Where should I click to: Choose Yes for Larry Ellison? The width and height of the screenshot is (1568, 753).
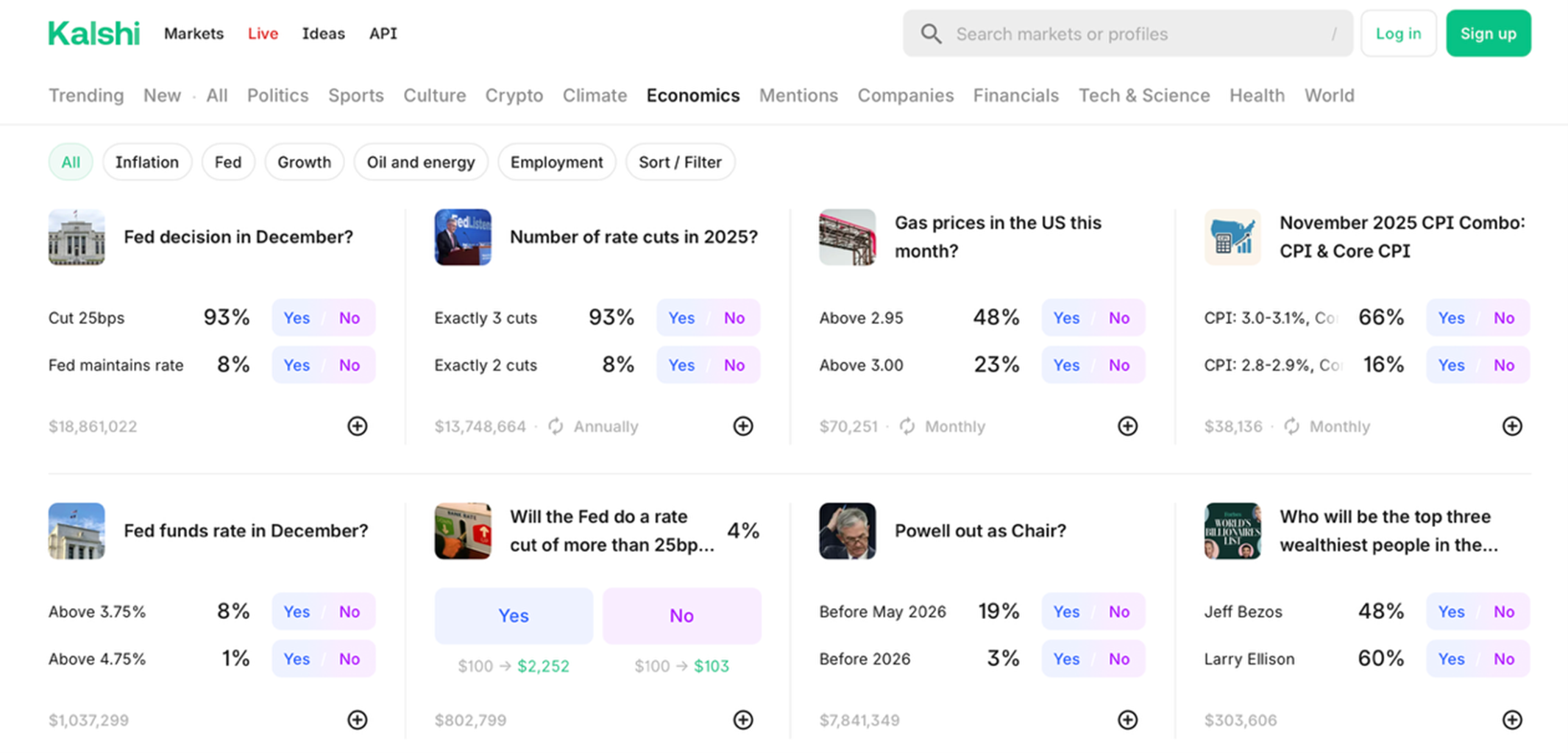click(1451, 659)
